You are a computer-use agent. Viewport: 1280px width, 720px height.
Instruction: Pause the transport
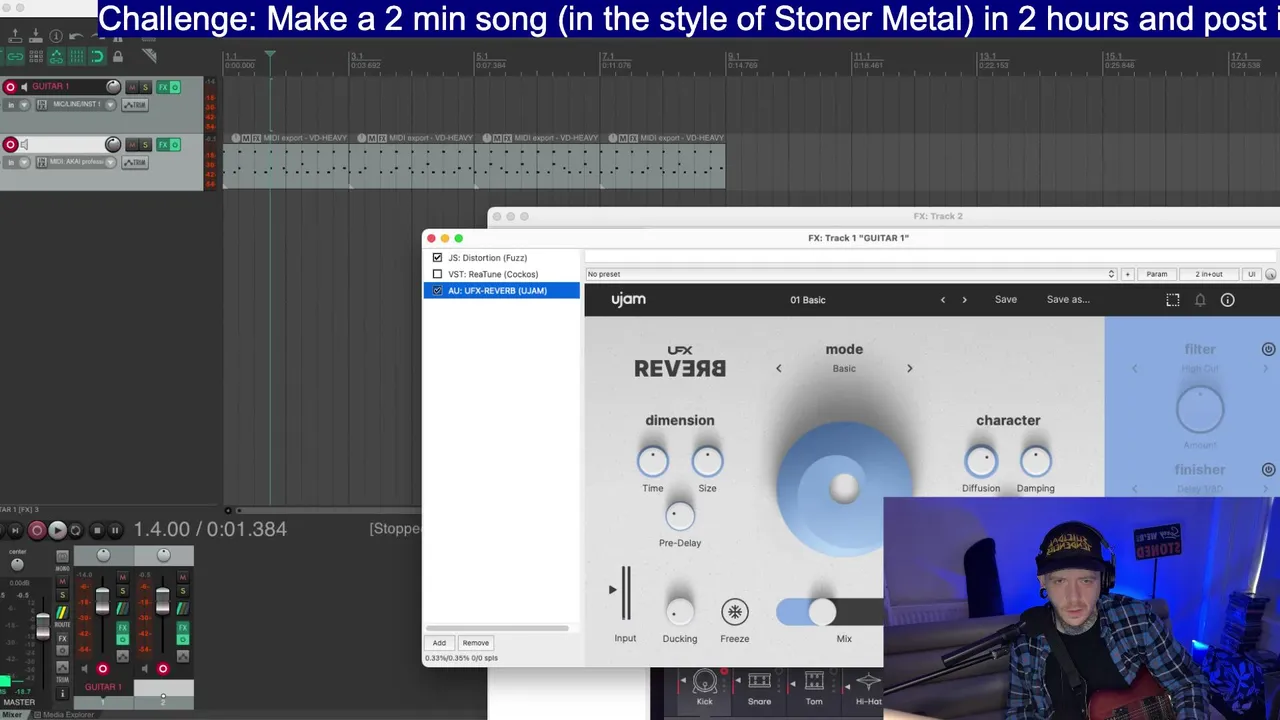(x=115, y=530)
